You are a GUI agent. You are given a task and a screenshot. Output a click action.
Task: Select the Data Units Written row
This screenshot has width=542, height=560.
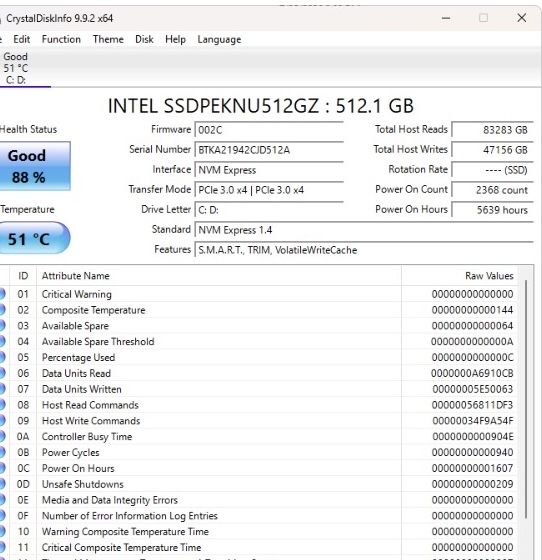click(x=259, y=389)
